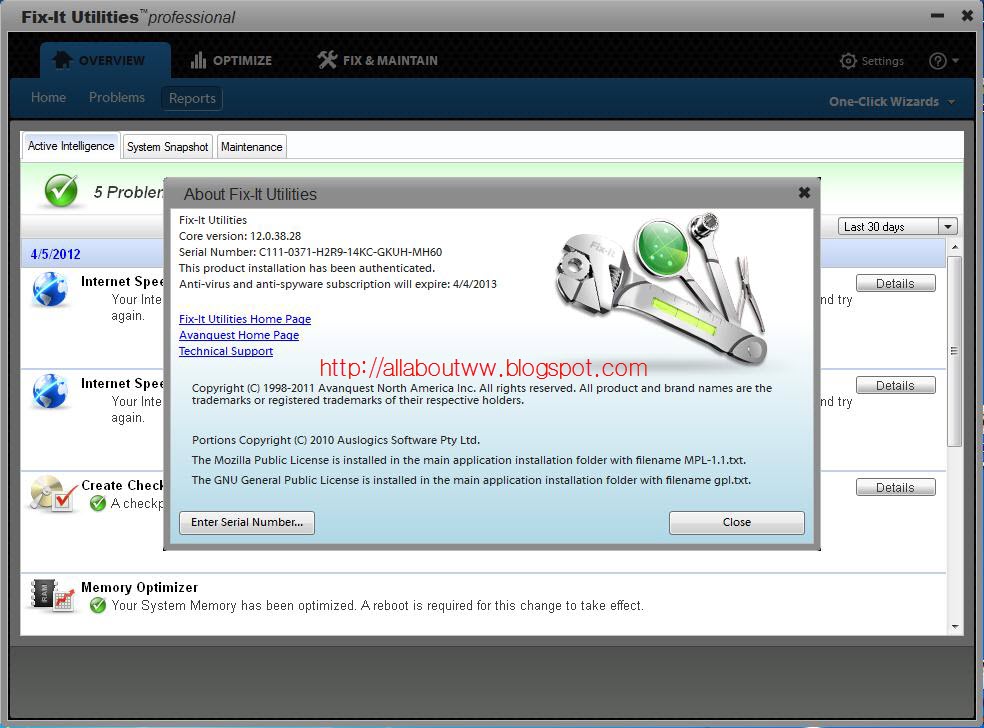Click green check beside checkpoint message
Screen dimensions: 984x728
[98, 503]
